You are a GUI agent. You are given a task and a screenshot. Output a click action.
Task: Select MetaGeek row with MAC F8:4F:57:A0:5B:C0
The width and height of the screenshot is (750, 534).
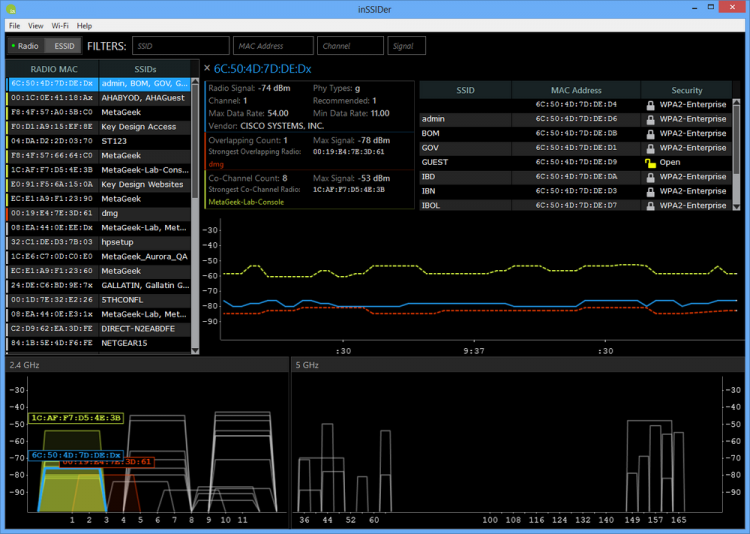(x=98, y=112)
